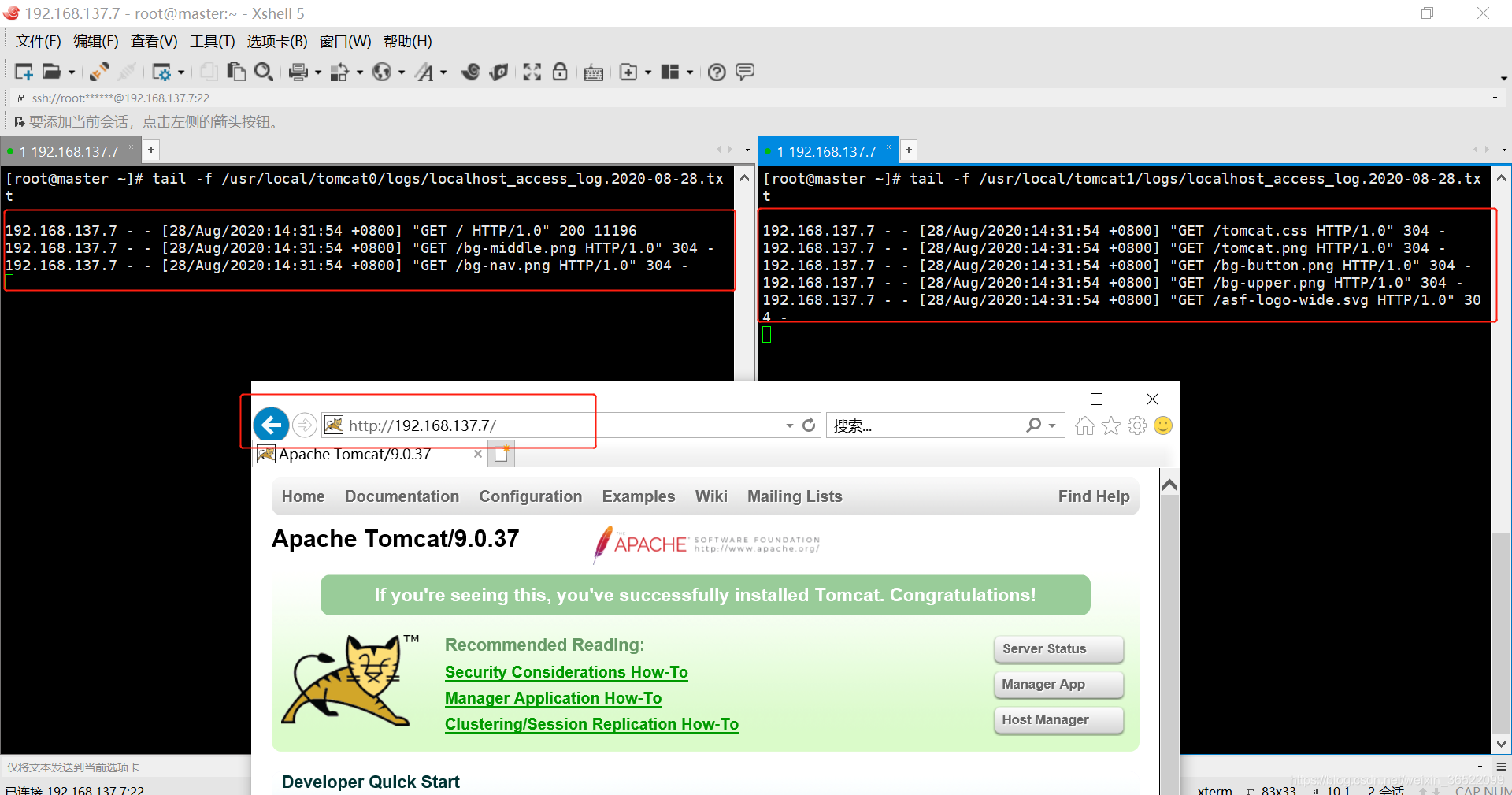Select right pane tab 192.168.137.7
This screenshot has height=795, width=1512.
[x=827, y=151]
